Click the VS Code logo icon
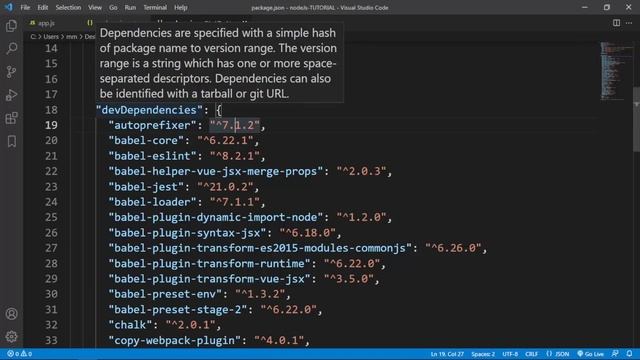Image resolution: width=640 pixels, height=360 pixels. pyautogui.click(x=9, y=7)
